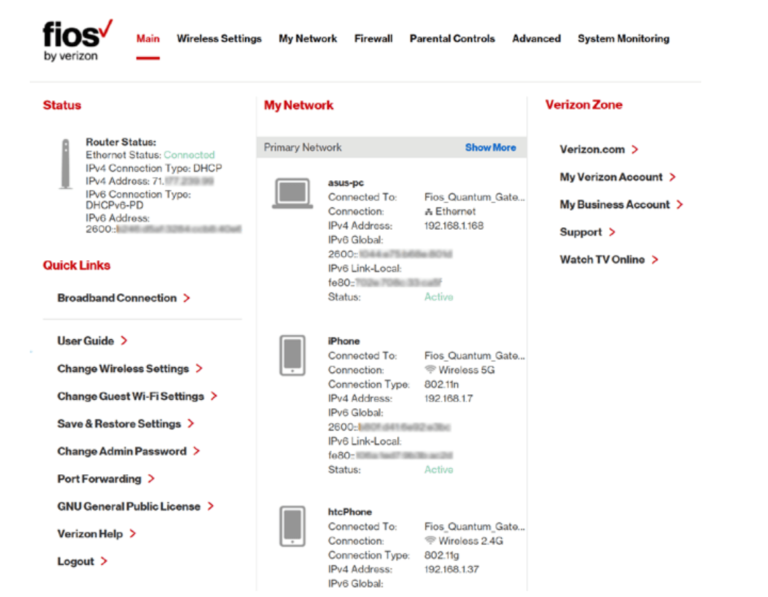Open the User Guide link
768x597 pixels.
pyautogui.click(x=85, y=340)
